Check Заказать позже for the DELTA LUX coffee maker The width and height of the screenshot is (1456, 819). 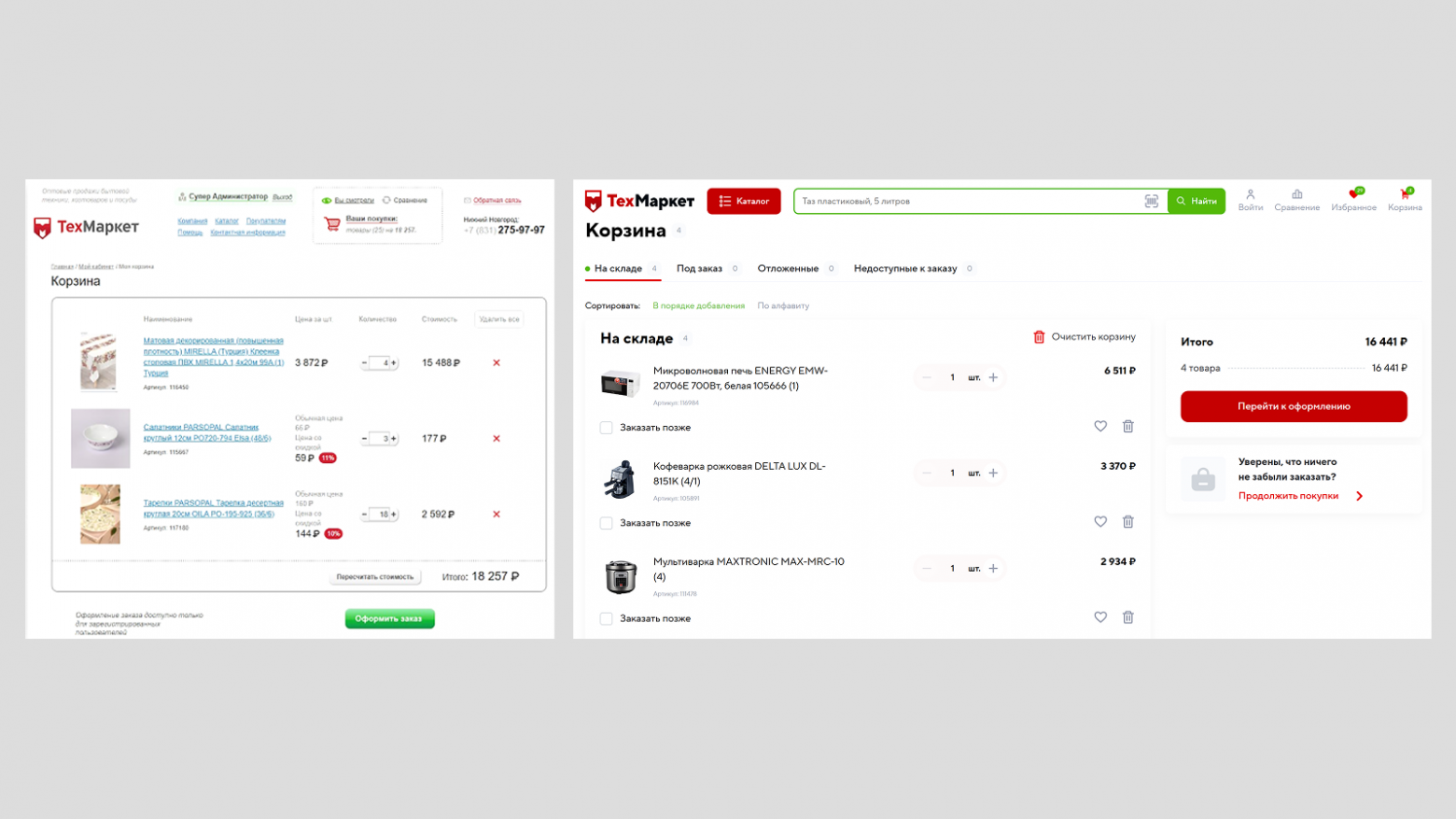coord(606,523)
